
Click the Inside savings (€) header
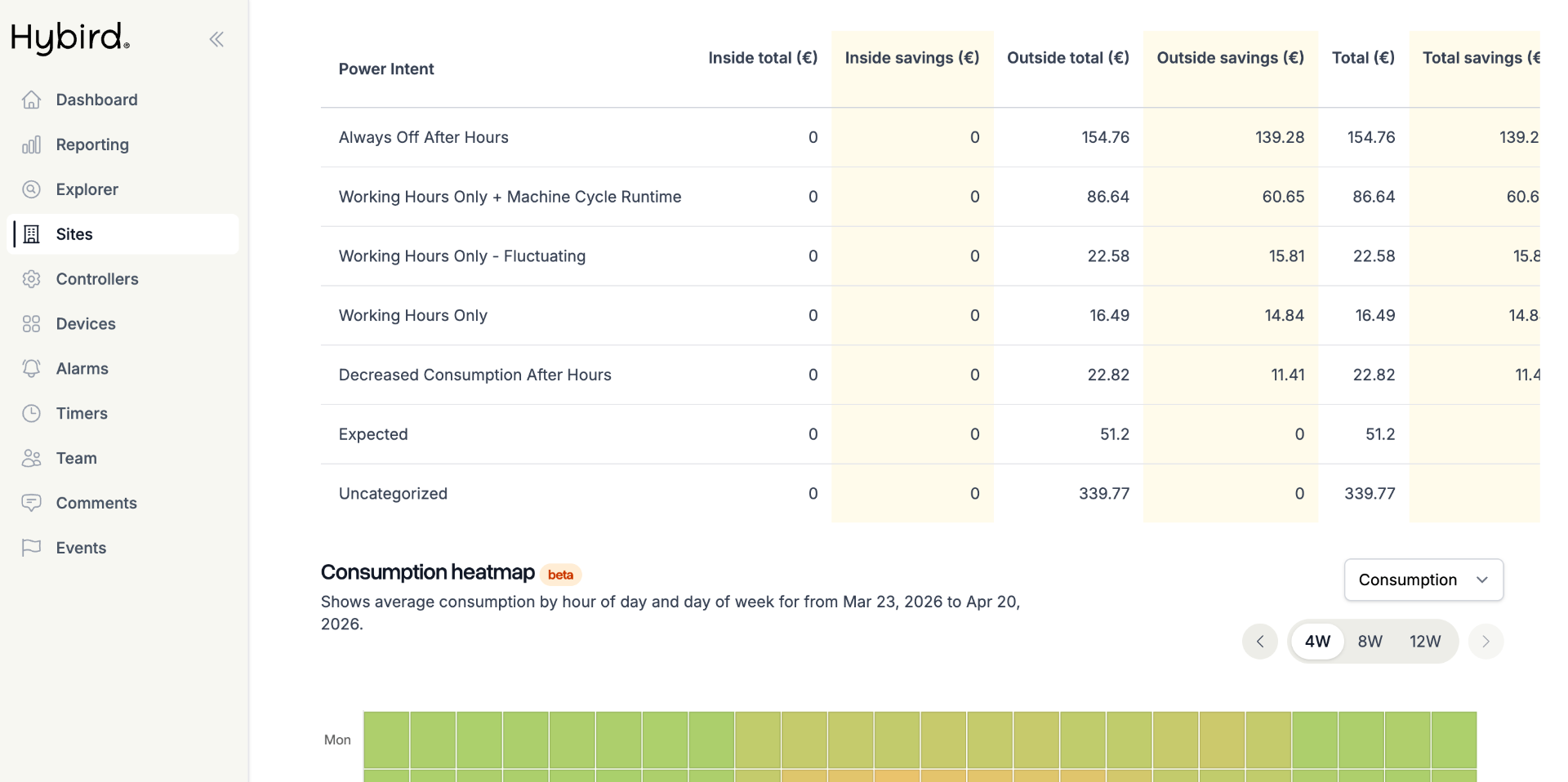point(912,58)
